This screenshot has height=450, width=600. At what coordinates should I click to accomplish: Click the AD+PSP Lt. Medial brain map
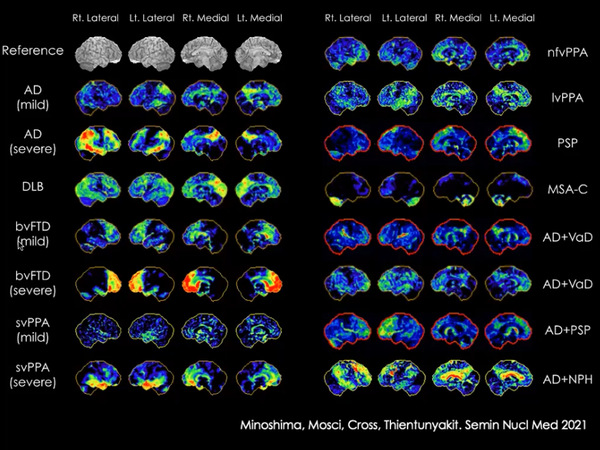[x=508, y=331]
